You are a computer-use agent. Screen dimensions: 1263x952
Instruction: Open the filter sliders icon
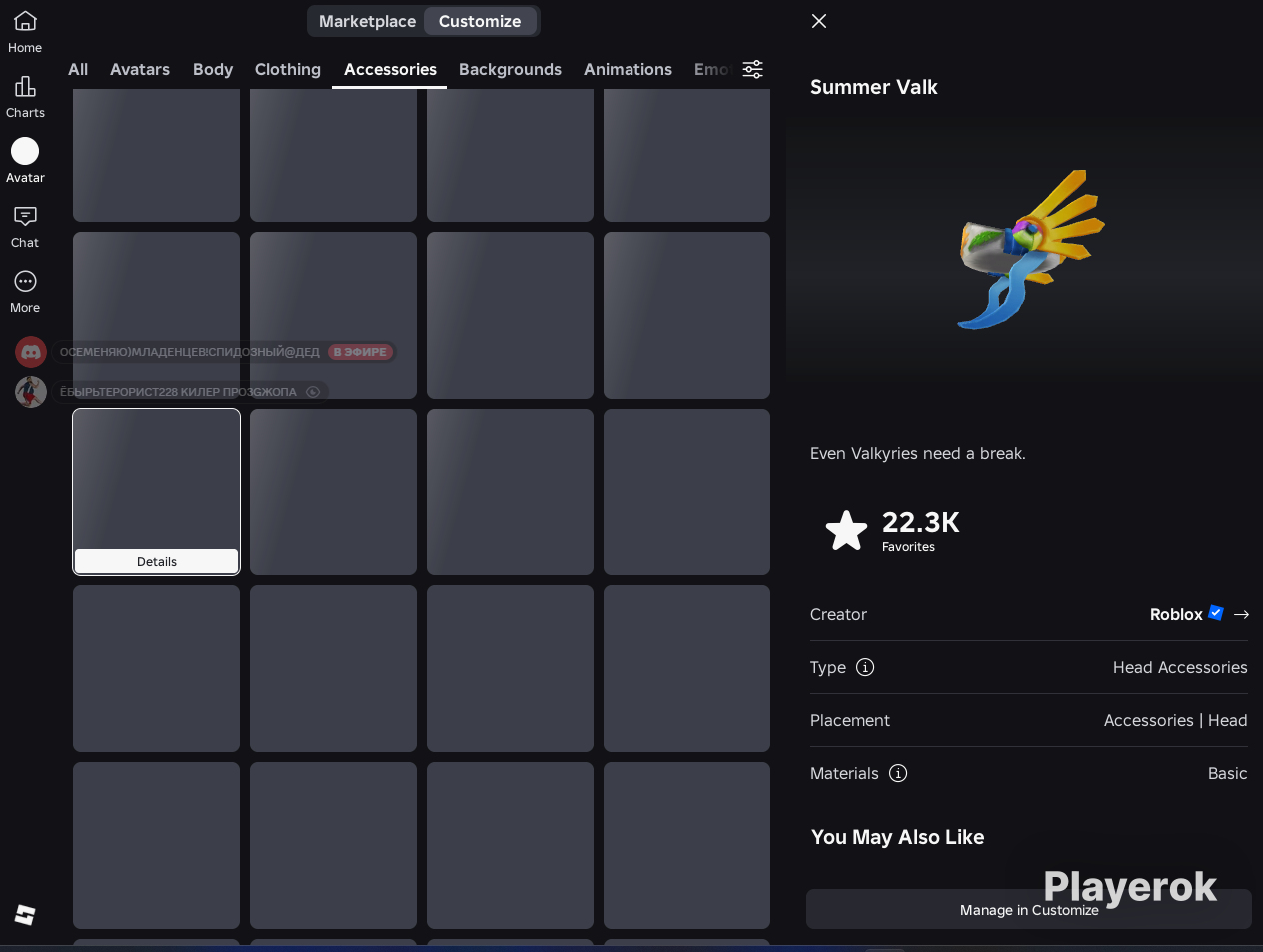pyautogui.click(x=753, y=69)
